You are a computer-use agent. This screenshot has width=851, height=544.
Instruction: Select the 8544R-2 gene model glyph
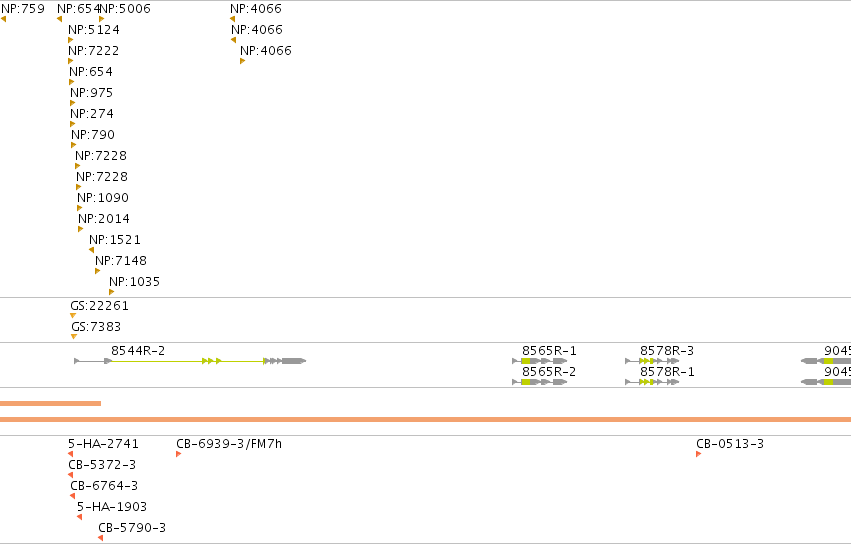[x=190, y=361]
